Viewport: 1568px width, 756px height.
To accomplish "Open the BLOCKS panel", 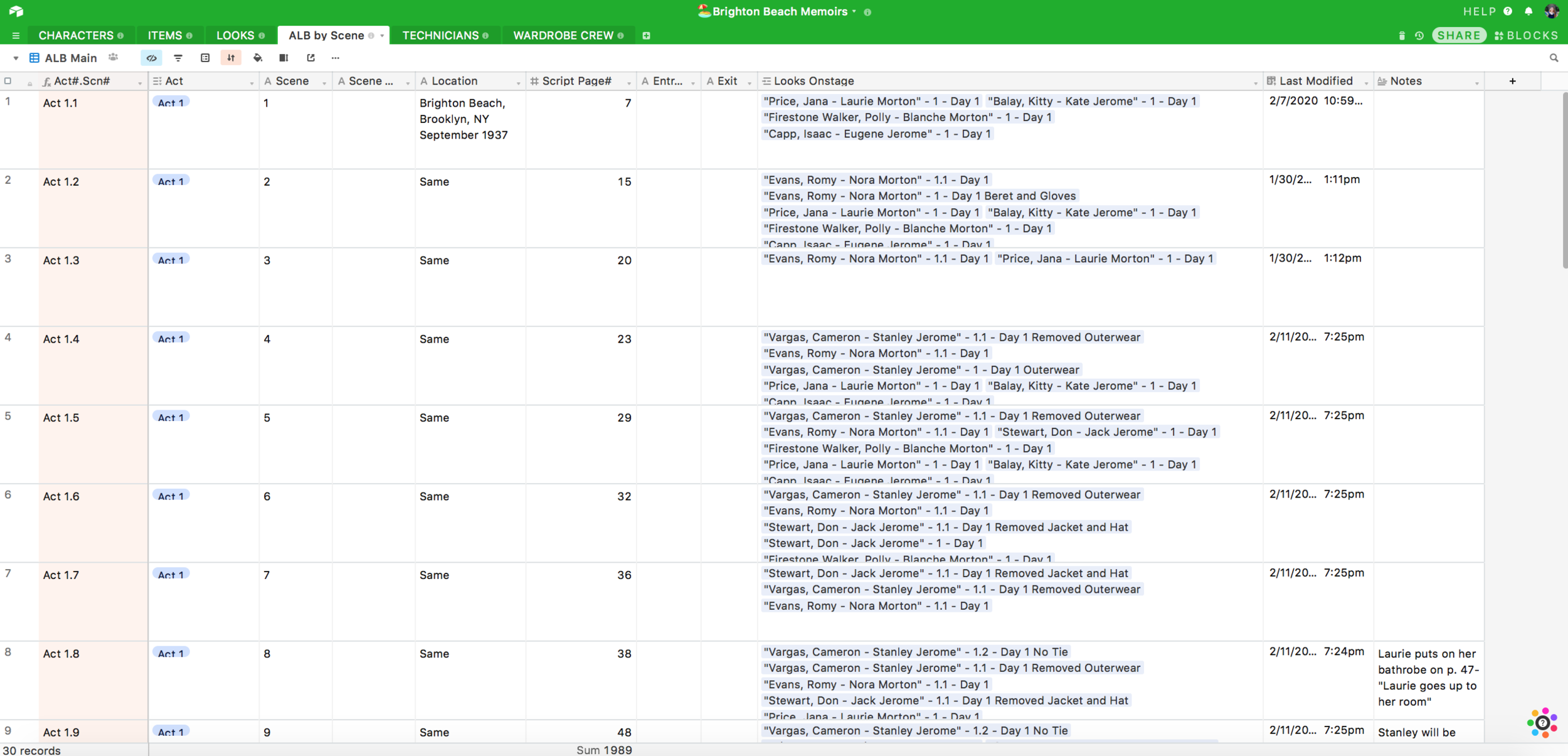I will pos(1526,35).
